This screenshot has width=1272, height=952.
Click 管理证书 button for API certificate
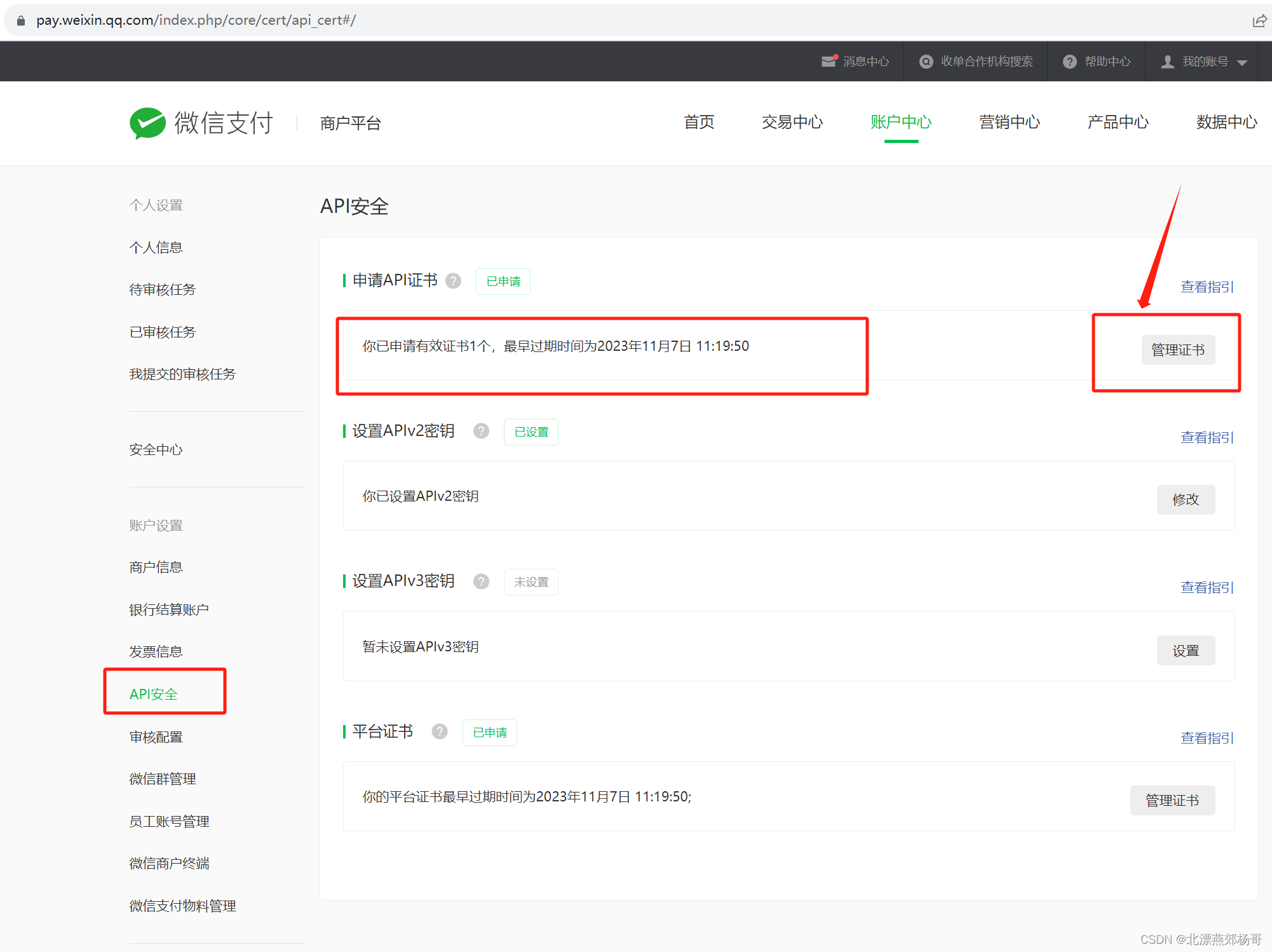1177,350
